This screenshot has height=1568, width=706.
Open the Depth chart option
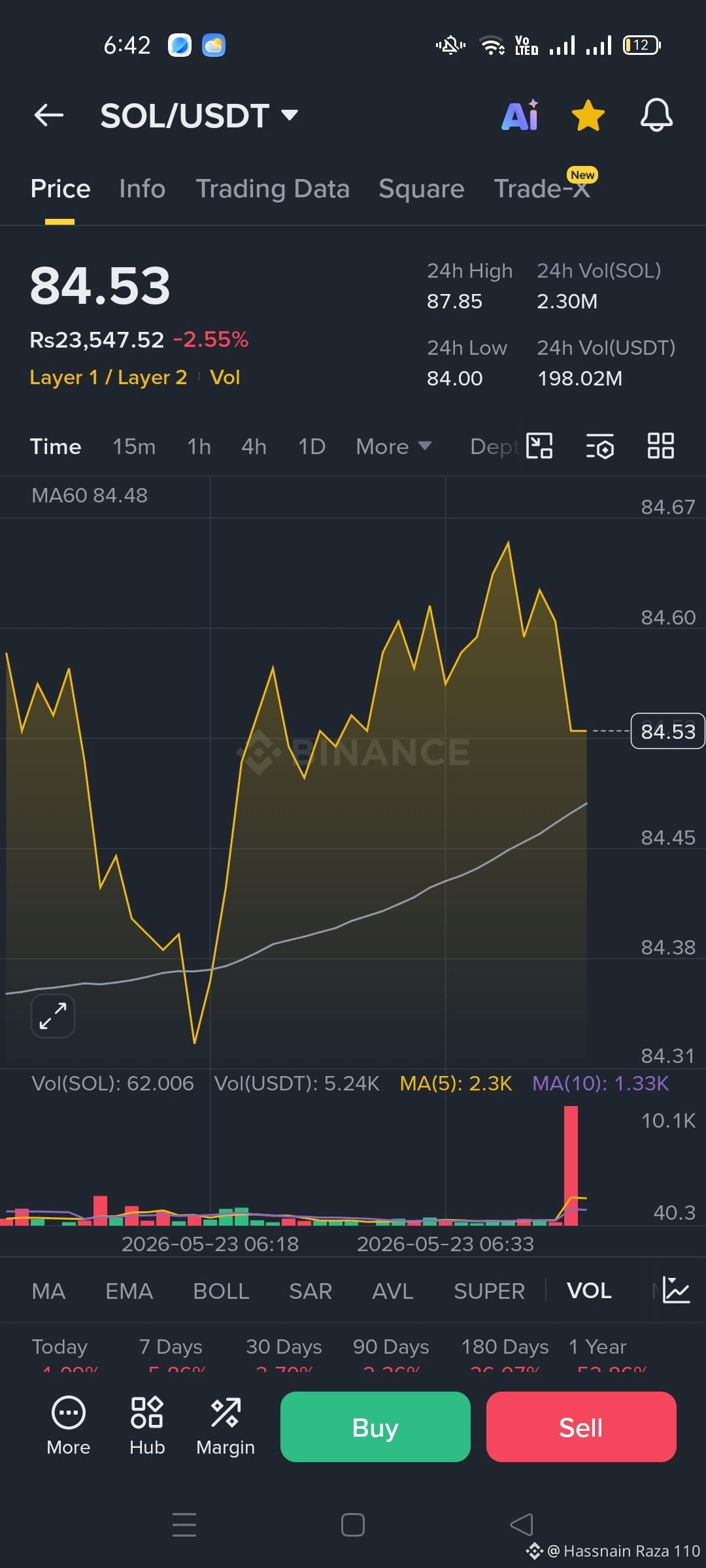pos(494,447)
